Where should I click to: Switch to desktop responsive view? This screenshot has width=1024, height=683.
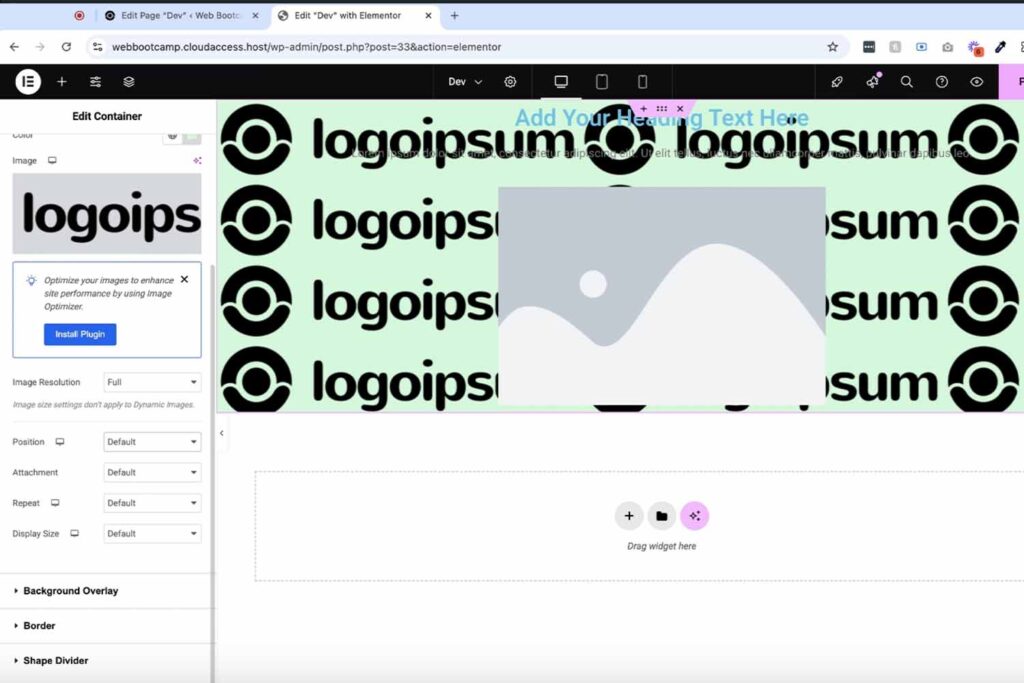[561, 82]
